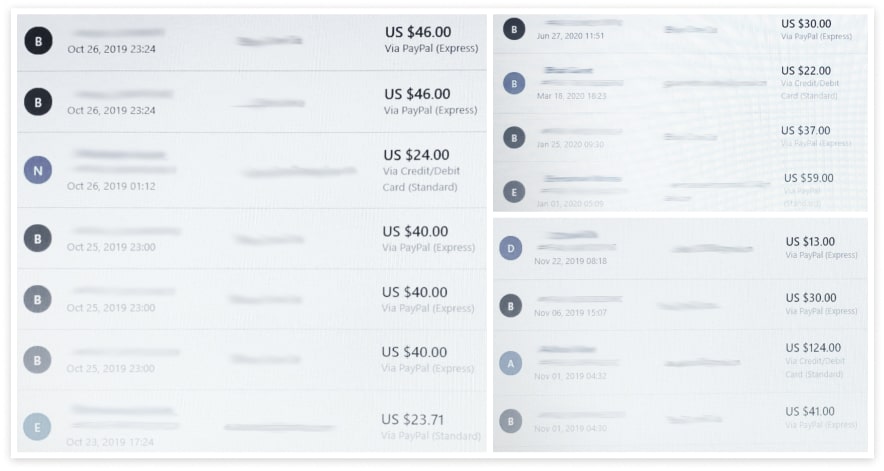Click the US $37.00 order amount
Viewport: 884px width, 471px height.
[x=806, y=130]
